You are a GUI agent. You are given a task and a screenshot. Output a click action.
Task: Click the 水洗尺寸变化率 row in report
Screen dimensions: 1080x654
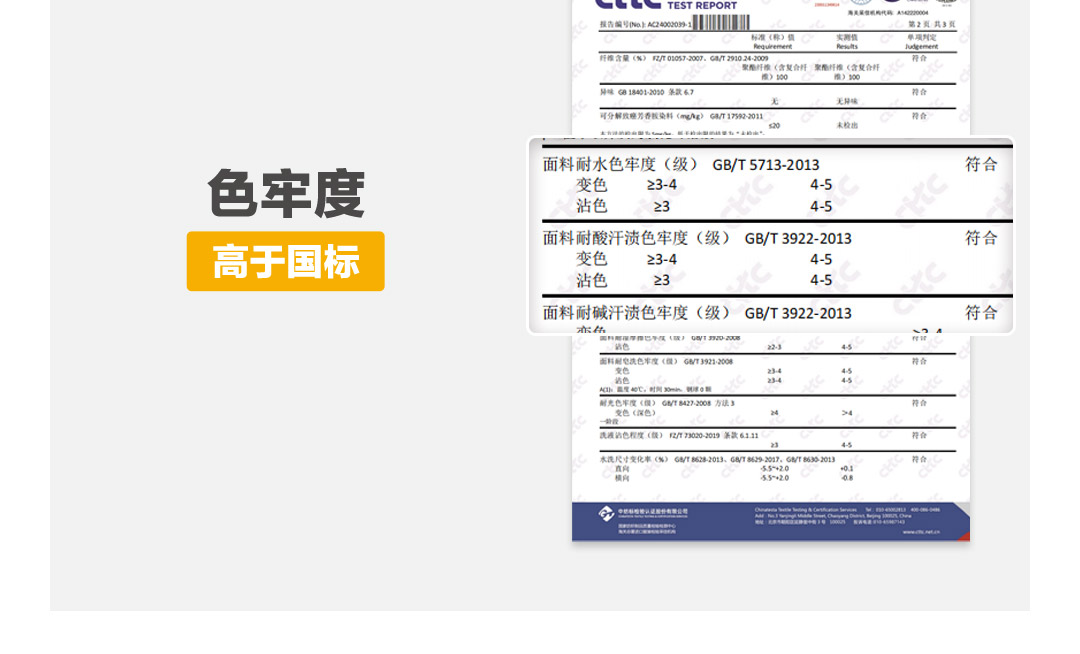(717, 459)
